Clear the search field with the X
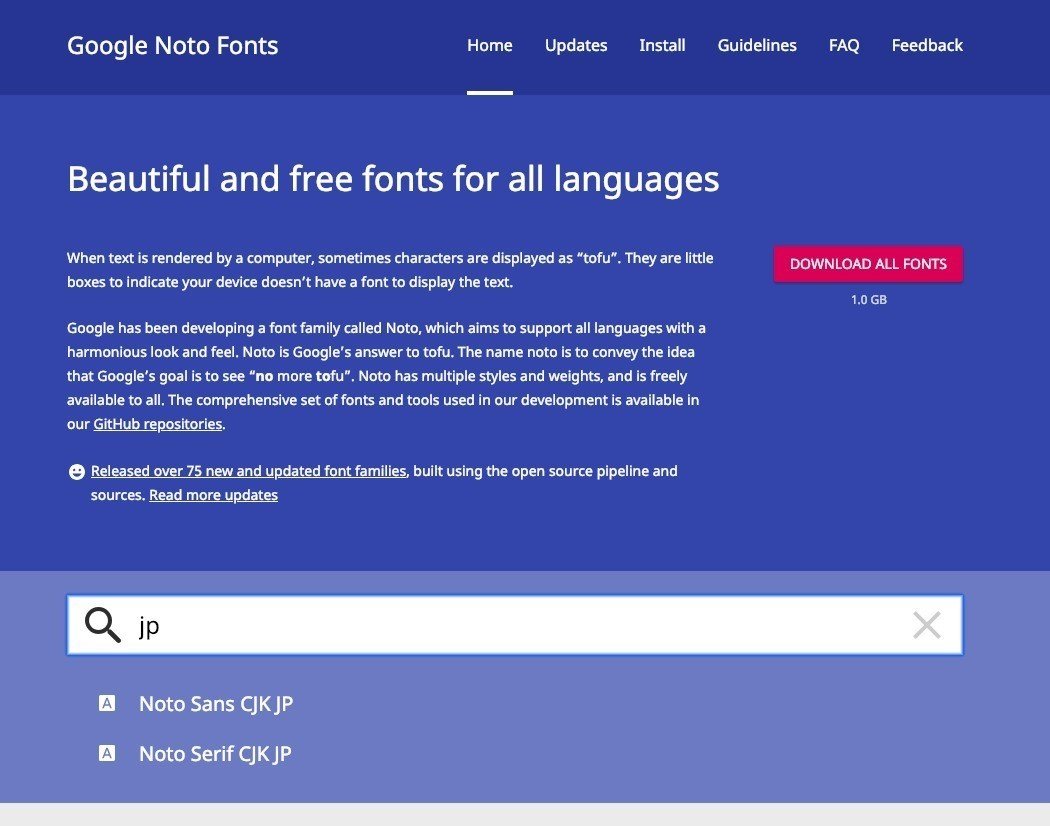 coord(927,625)
